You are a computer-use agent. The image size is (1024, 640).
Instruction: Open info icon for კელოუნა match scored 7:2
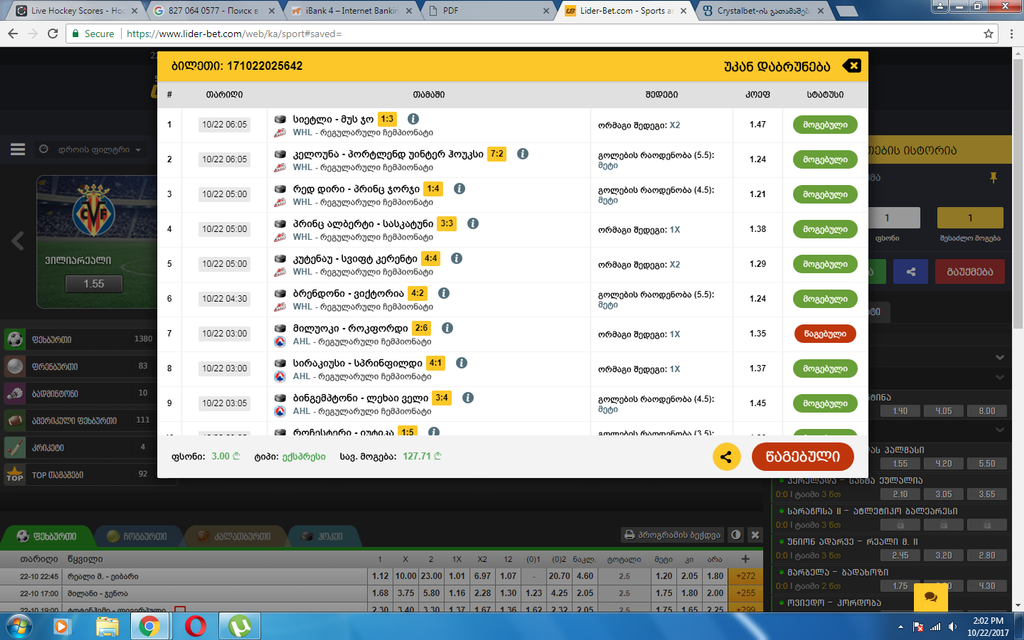pos(522,153)
